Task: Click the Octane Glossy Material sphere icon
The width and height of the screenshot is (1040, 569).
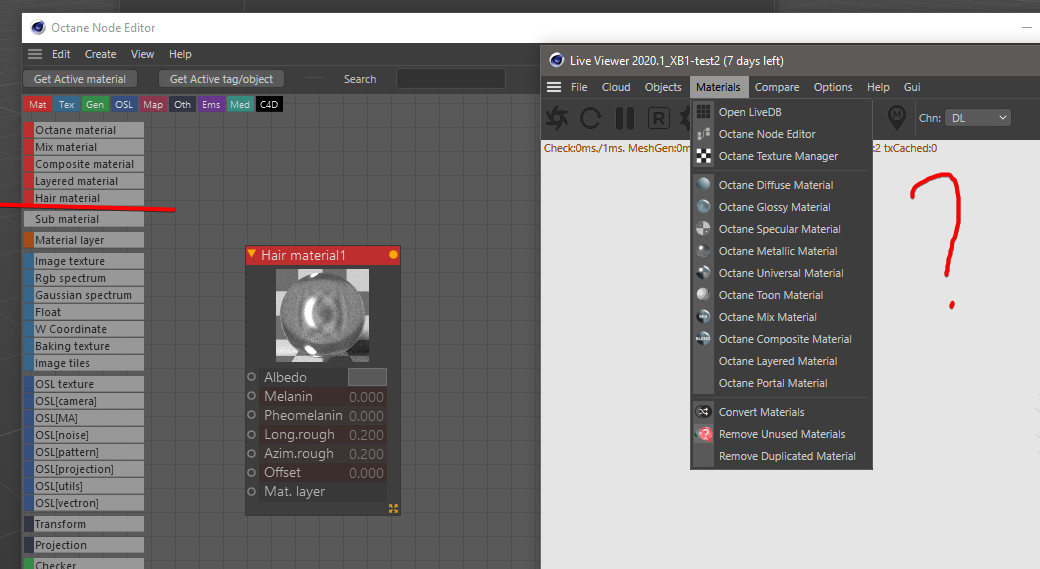Action: (x=704, y=206)
